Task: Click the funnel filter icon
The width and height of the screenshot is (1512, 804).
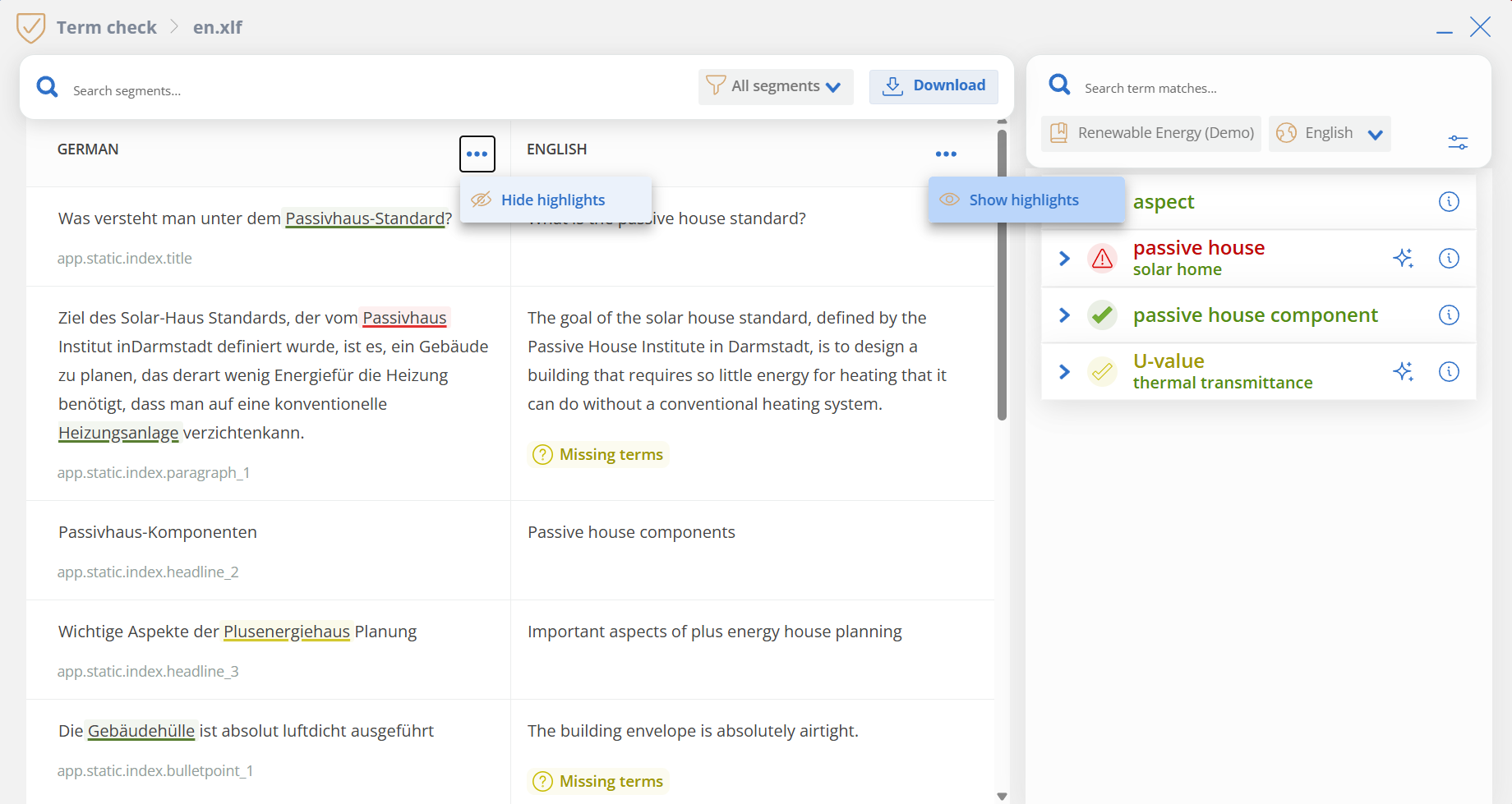Action: pyautogui.click(x=716, y=85)
